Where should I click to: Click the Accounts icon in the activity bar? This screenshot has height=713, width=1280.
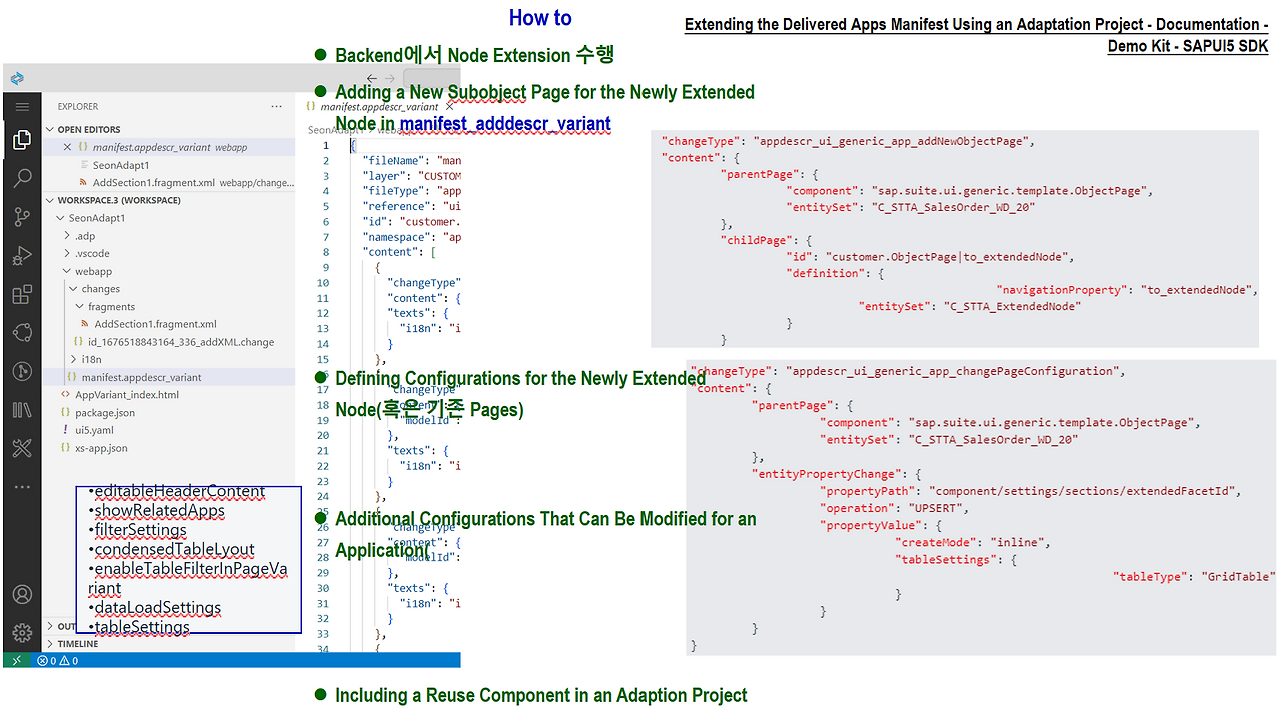[x=22, y=594]
